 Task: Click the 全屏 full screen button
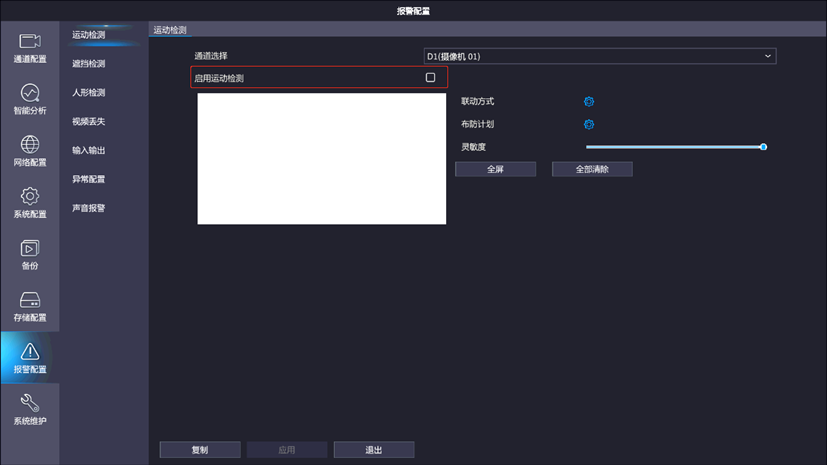tap(495, 169)
